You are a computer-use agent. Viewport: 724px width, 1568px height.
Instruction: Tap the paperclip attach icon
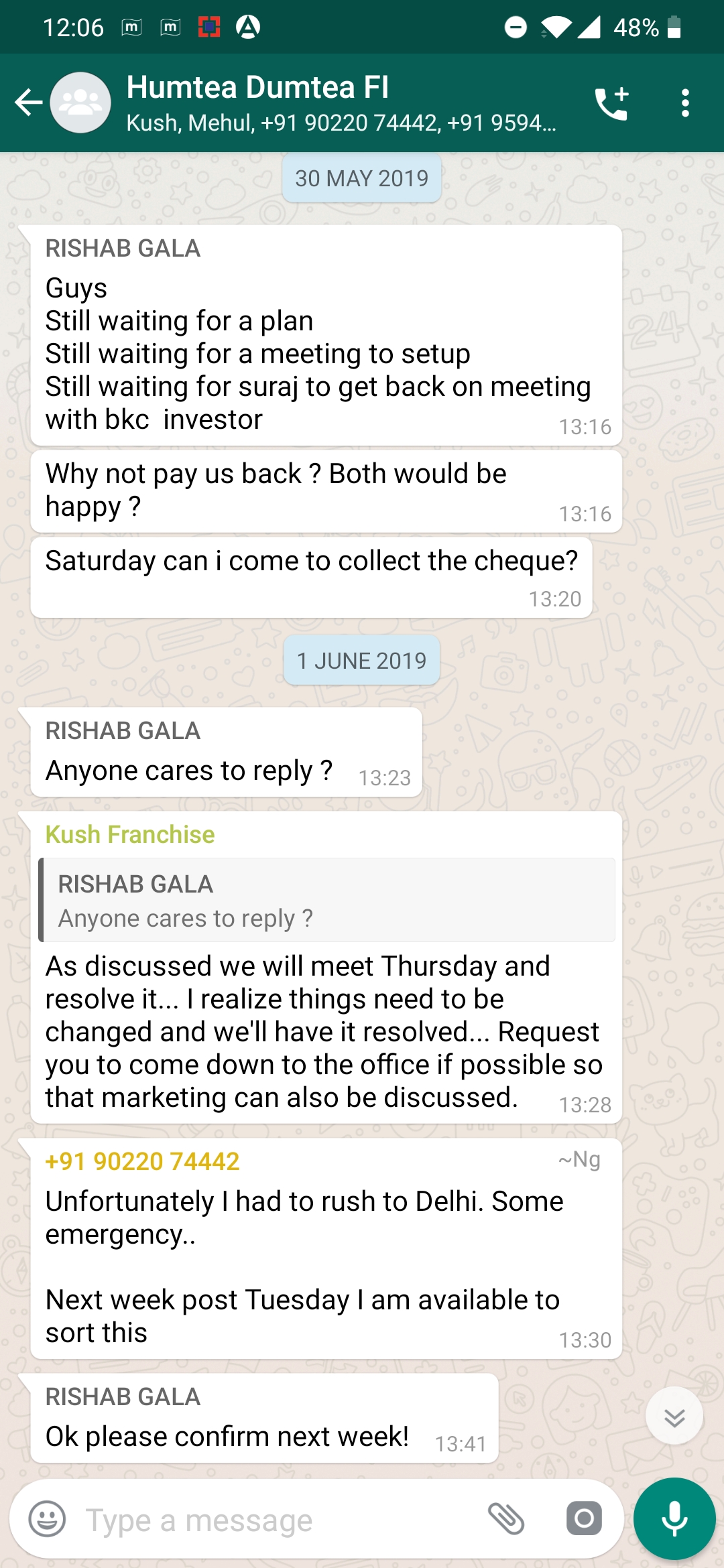point(506,1519)
